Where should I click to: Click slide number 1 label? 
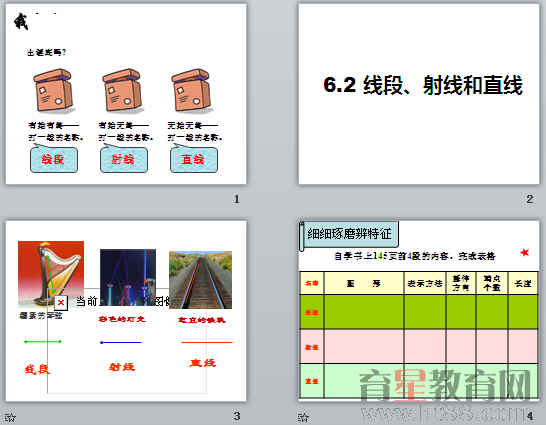click(x=236, y=199)
